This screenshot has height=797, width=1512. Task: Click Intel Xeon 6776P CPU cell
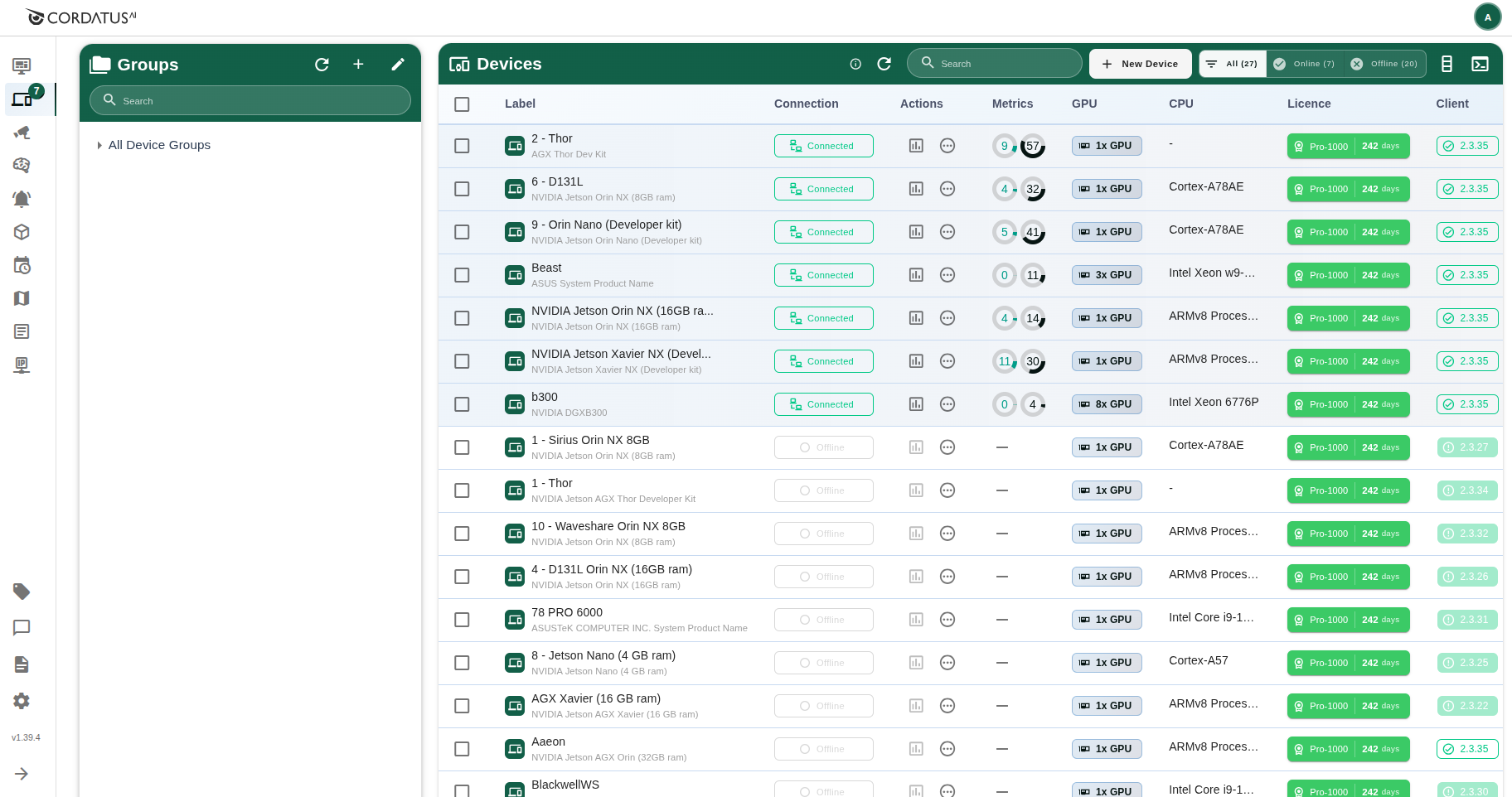coord(1214,402)
